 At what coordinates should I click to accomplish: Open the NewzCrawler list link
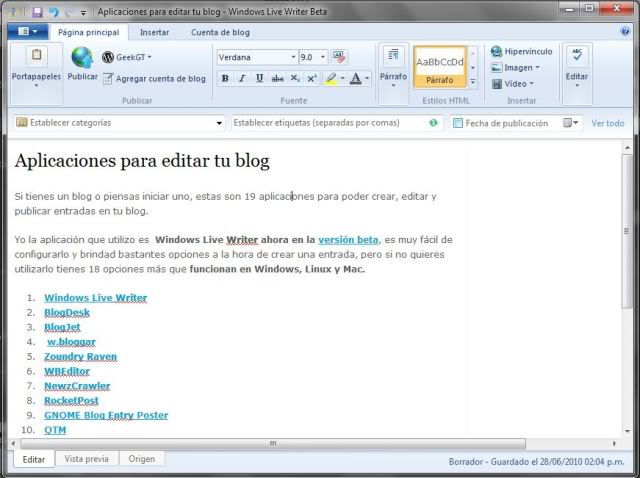click(77, 386)
